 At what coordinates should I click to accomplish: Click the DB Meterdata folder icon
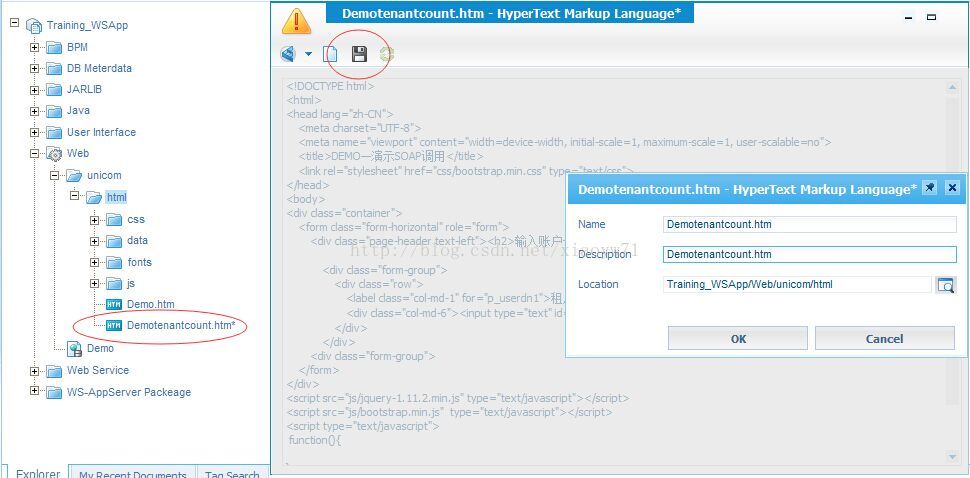tap(54, 69)
